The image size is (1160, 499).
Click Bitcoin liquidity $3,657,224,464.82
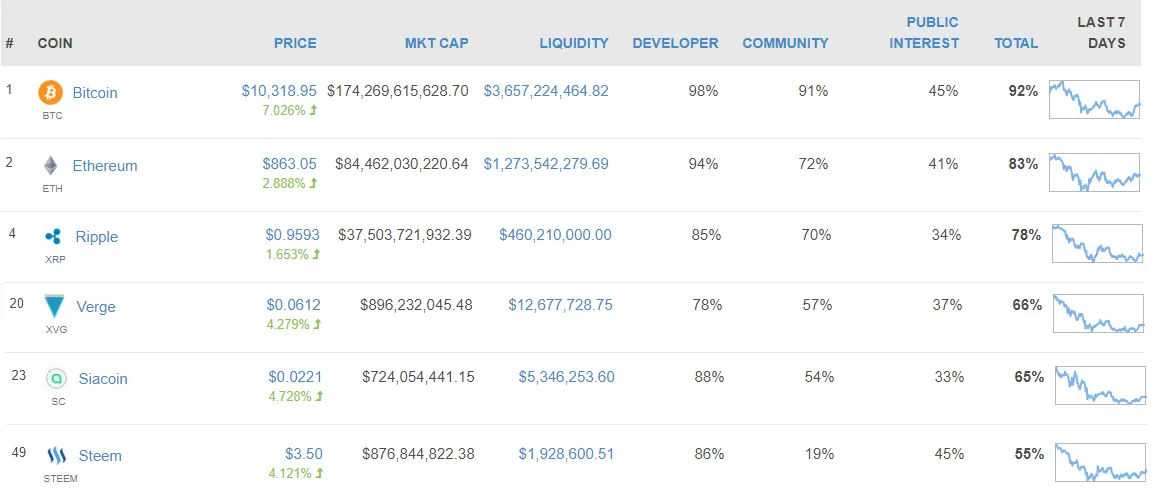546,91
